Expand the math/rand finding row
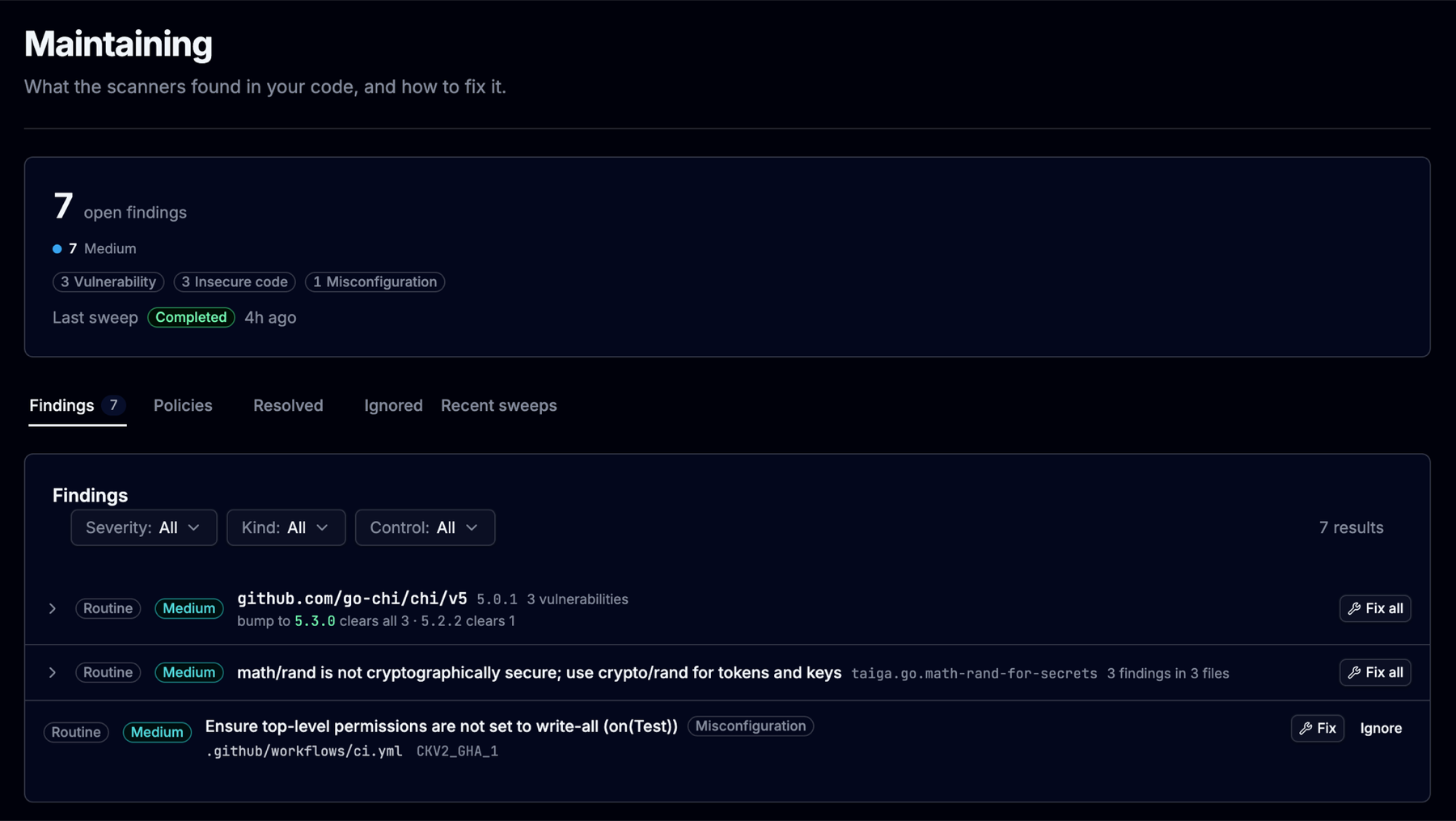 pyautogui.click(x=53, y=672)
